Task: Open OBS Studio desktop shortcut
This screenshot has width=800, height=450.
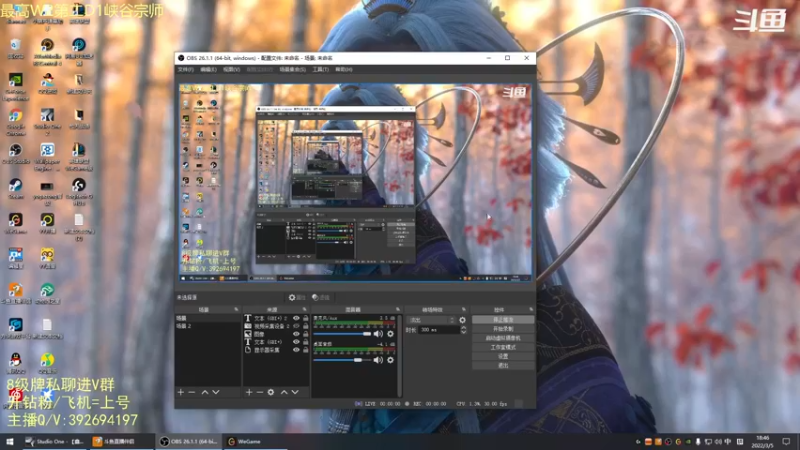Action: point(16,154)
